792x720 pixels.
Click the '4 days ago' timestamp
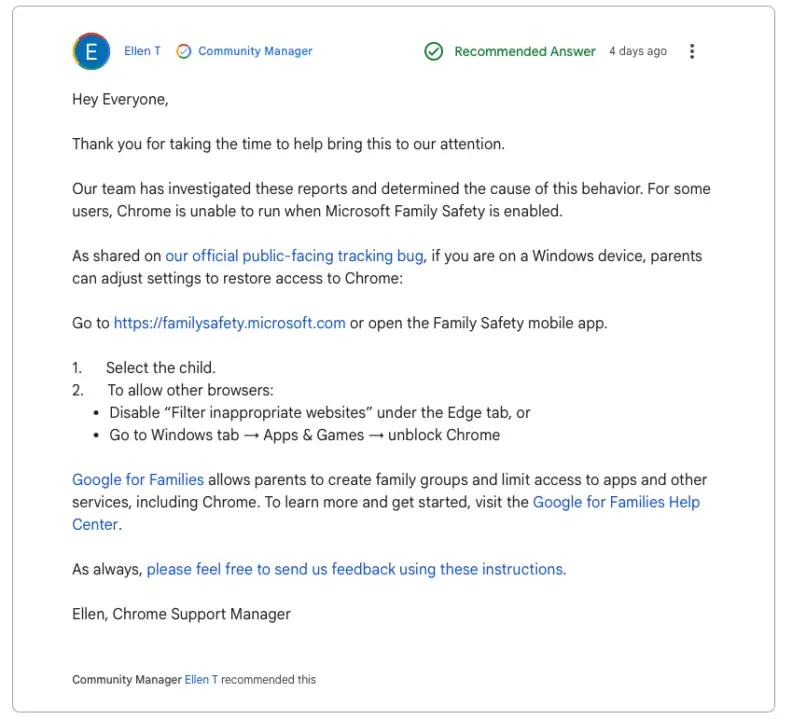637,51
